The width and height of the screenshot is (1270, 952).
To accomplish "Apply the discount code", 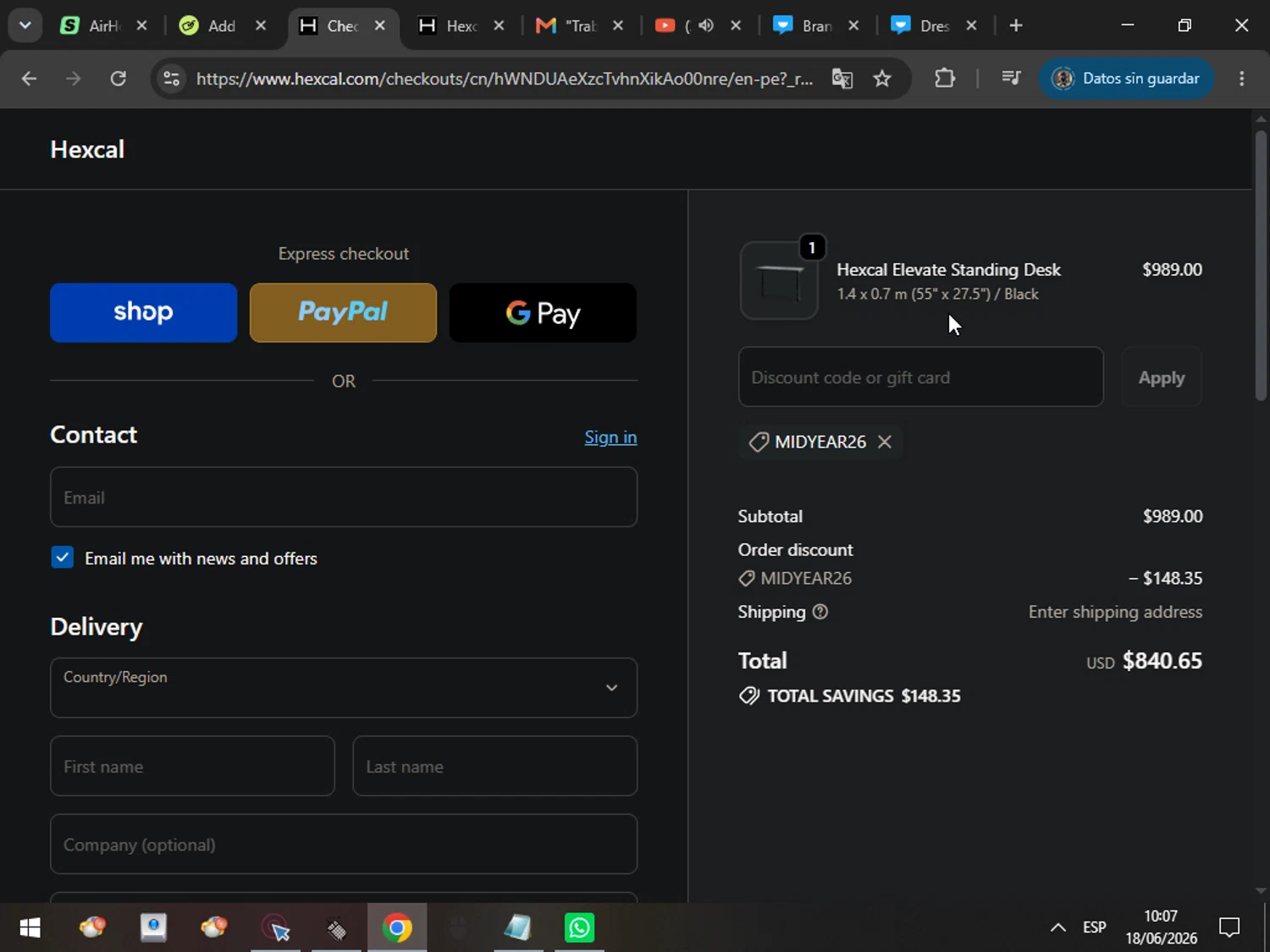I will (x=1161, y=377).
